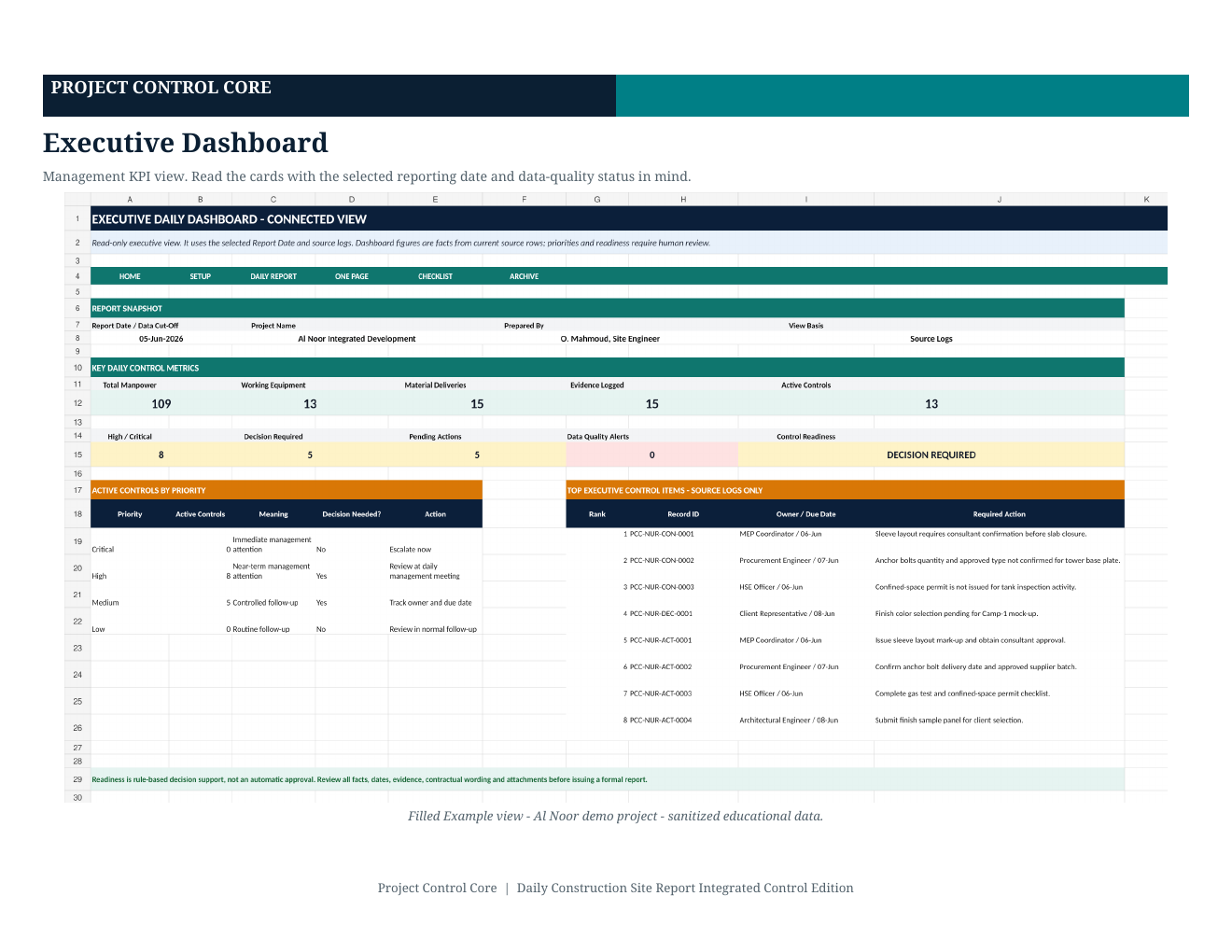Select the Low priority row label
Viewport: 1232px width, 952px height.
(x=99, y=629)
